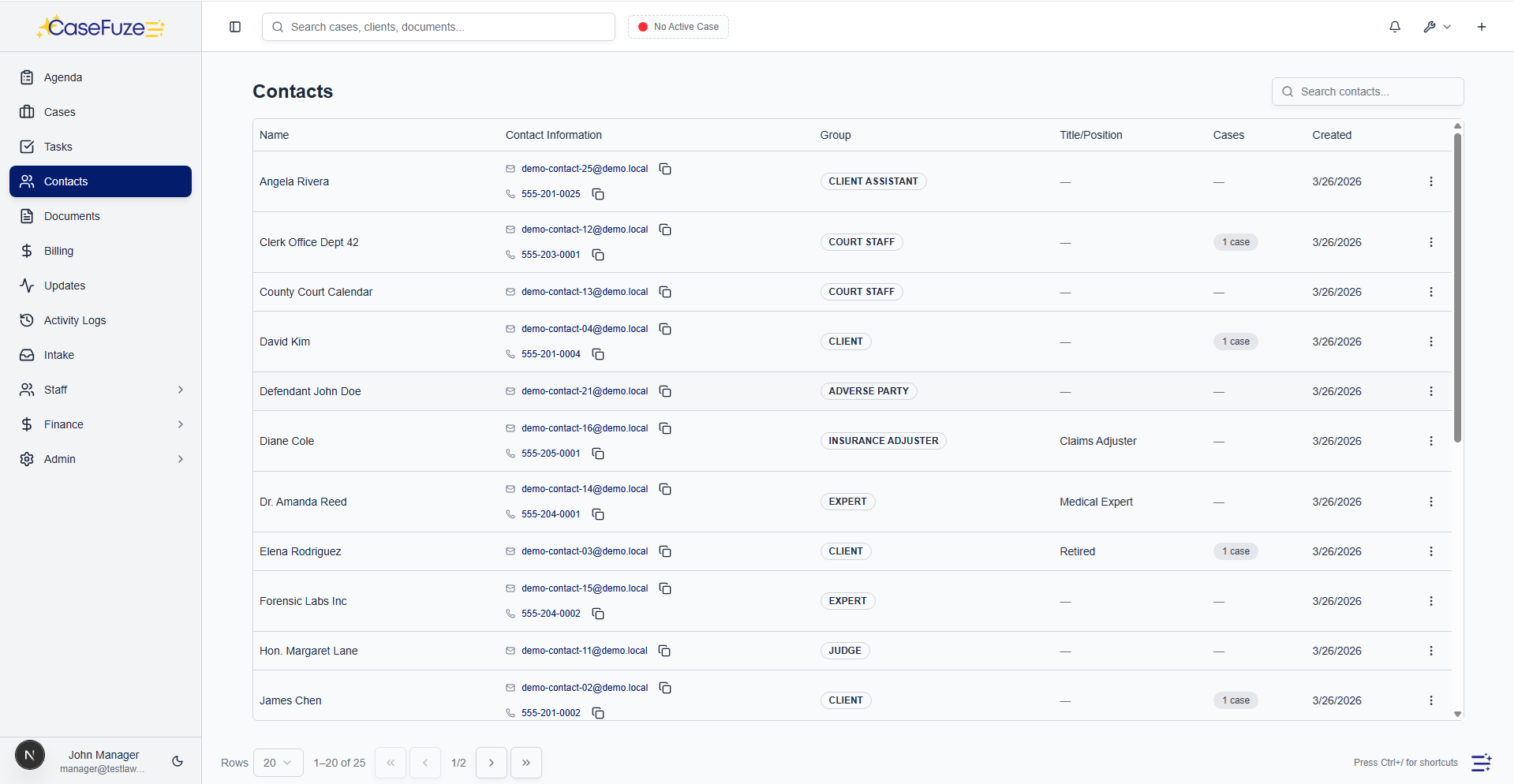The width and height of the screenshot is (1514, 784).
Task: Select Billing in the sidebar
Action: coord(58,250)
